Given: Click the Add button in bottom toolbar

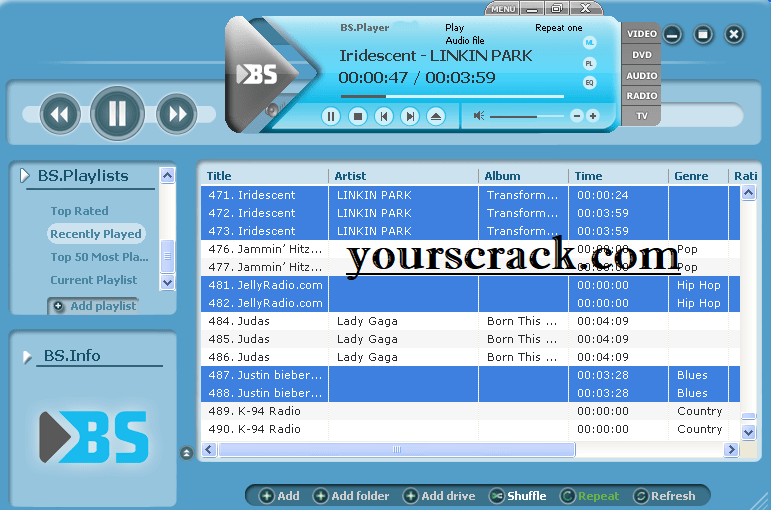Looking at the screenshot, I should click(x=279, y=496).
